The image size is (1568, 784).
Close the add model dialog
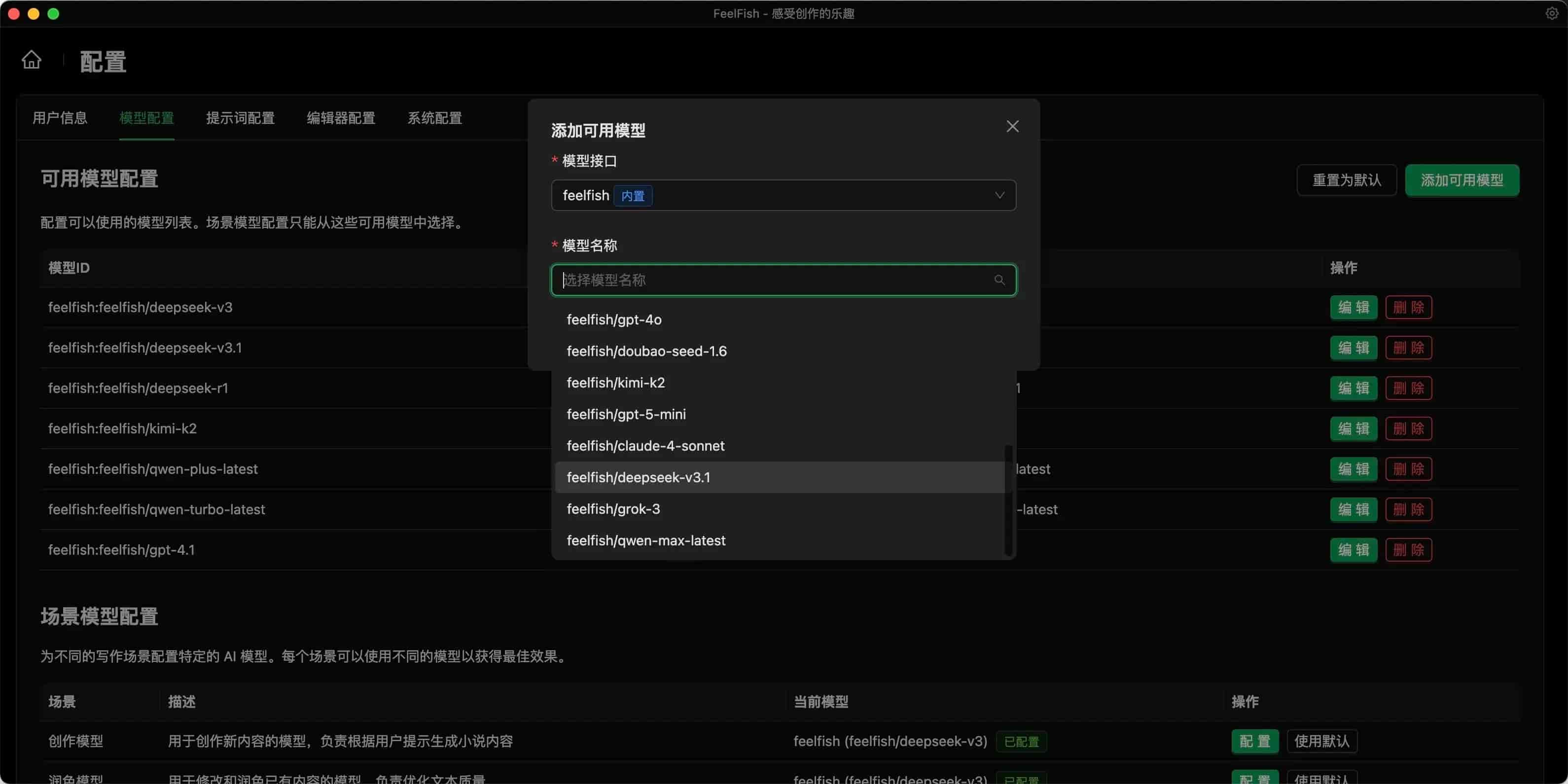coord(1012,126)
